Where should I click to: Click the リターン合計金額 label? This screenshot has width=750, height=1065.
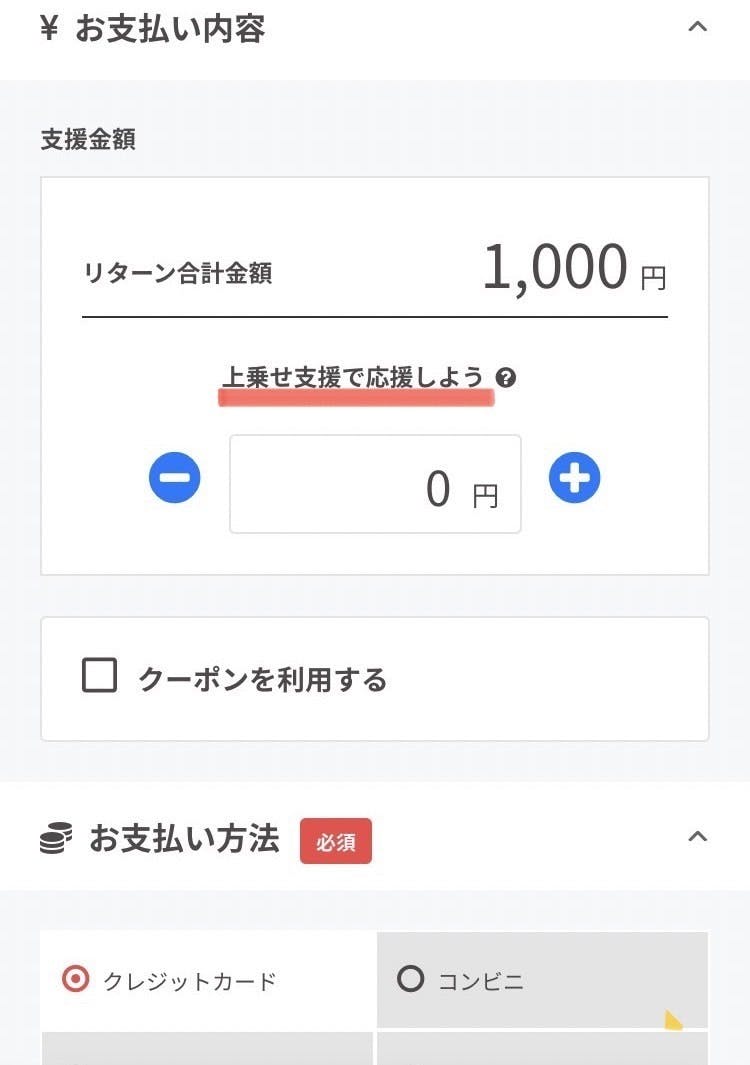[178, 274]
